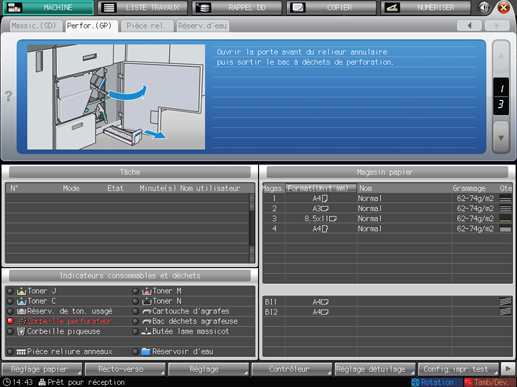Click the Tâche list scrollbar
The width and height of the screenshot is (517, 387).
[252, 228]
